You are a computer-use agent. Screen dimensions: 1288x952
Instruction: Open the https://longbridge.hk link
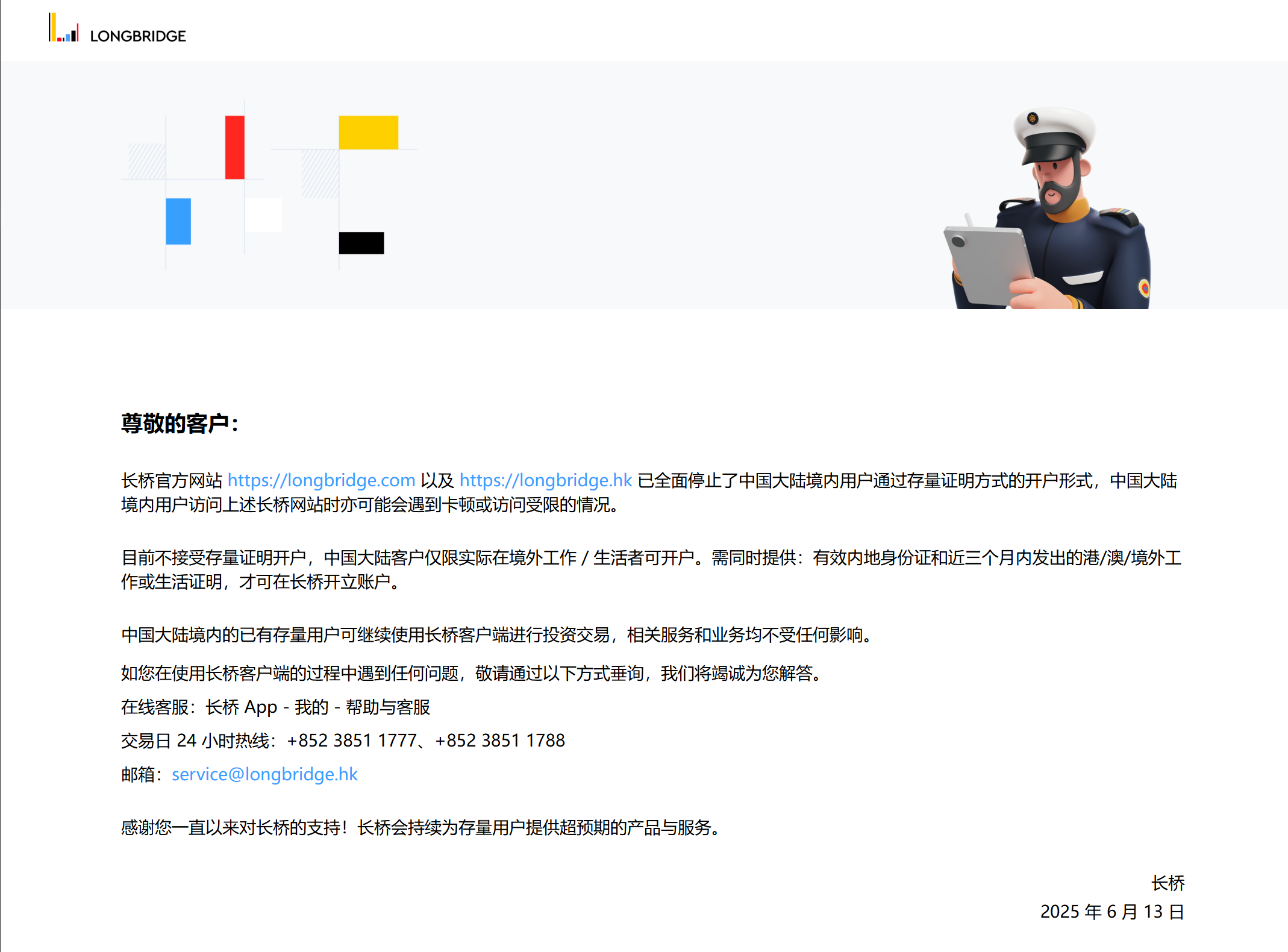pos(545,480)
